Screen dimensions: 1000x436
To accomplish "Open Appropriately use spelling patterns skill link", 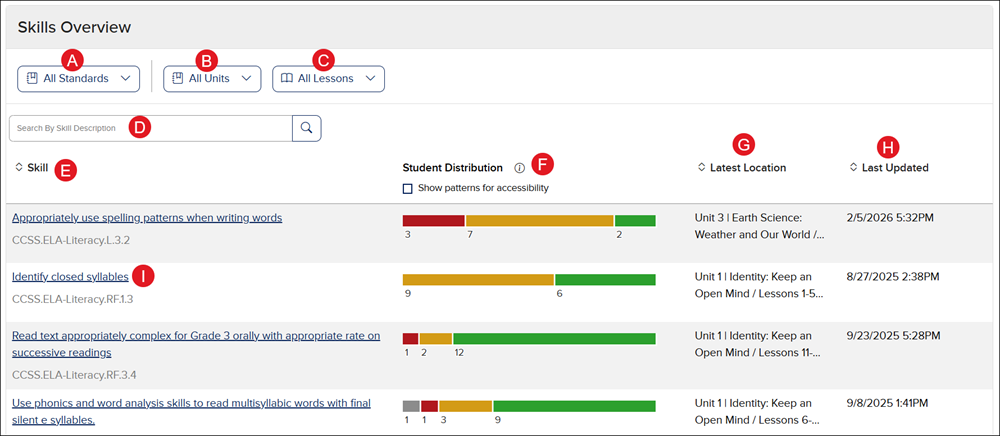I will [x=147, y=217].
